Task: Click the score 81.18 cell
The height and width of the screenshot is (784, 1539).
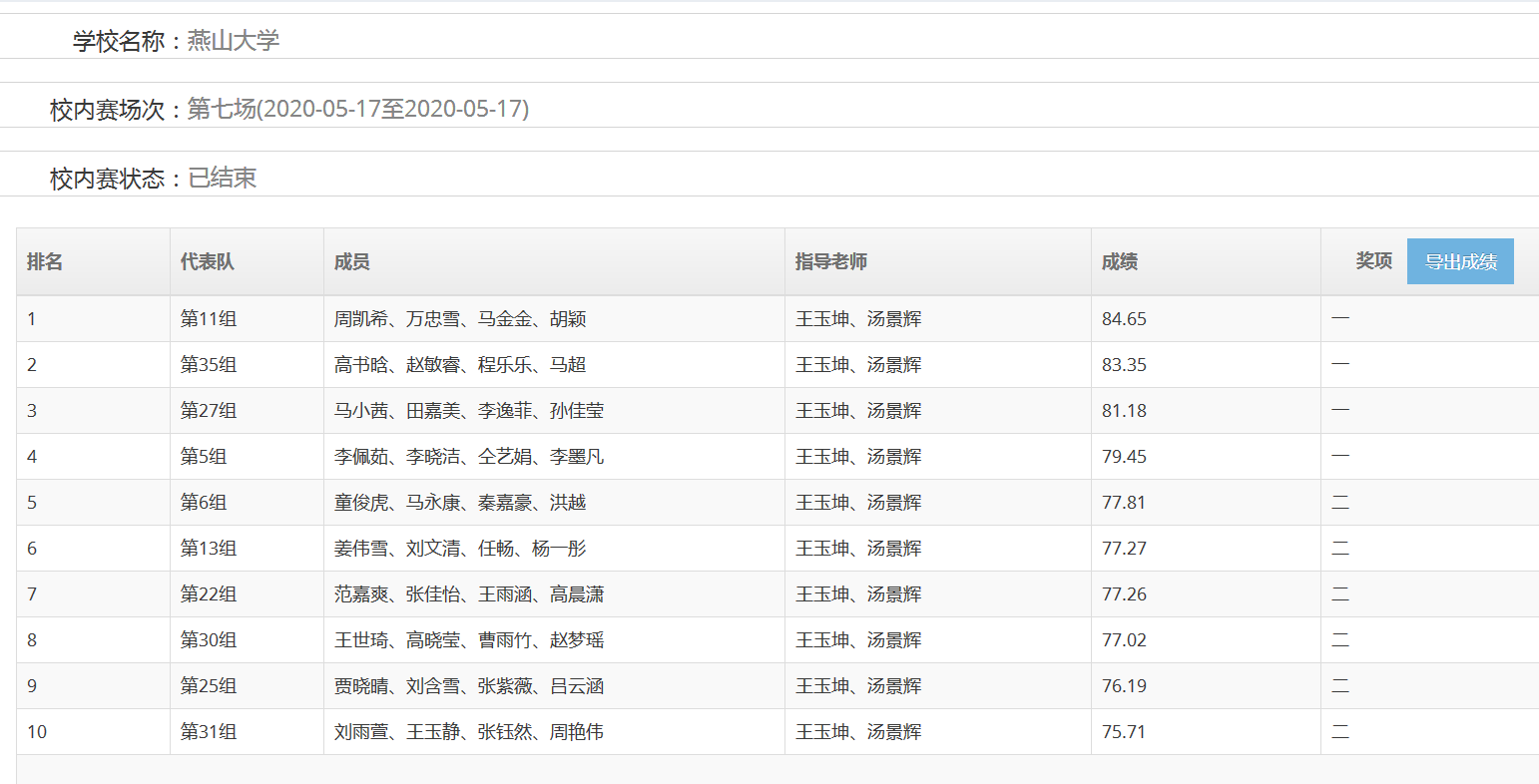Action: [1124, 411]
